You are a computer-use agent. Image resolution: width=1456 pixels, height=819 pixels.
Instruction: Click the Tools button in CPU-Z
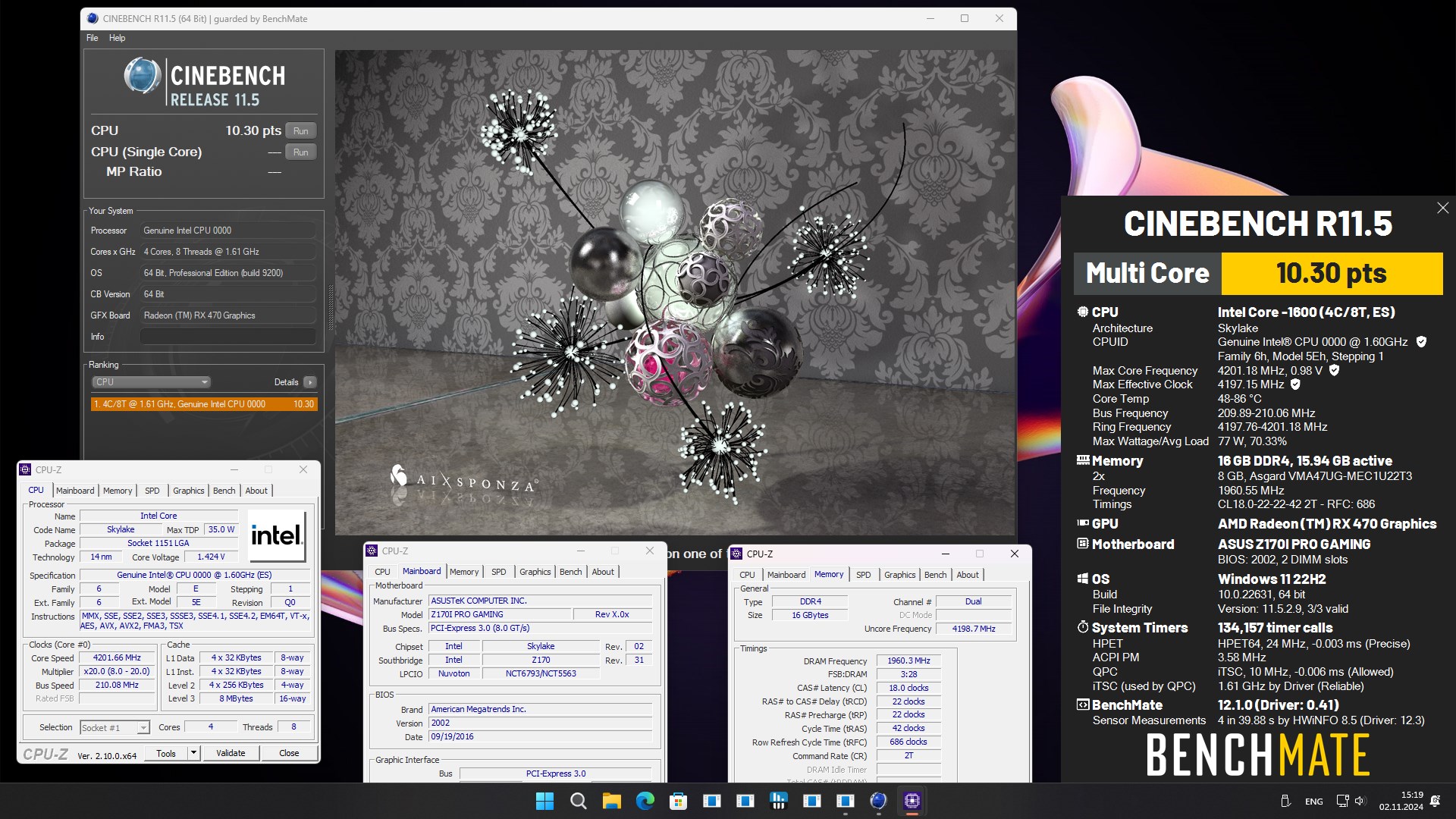166,753
